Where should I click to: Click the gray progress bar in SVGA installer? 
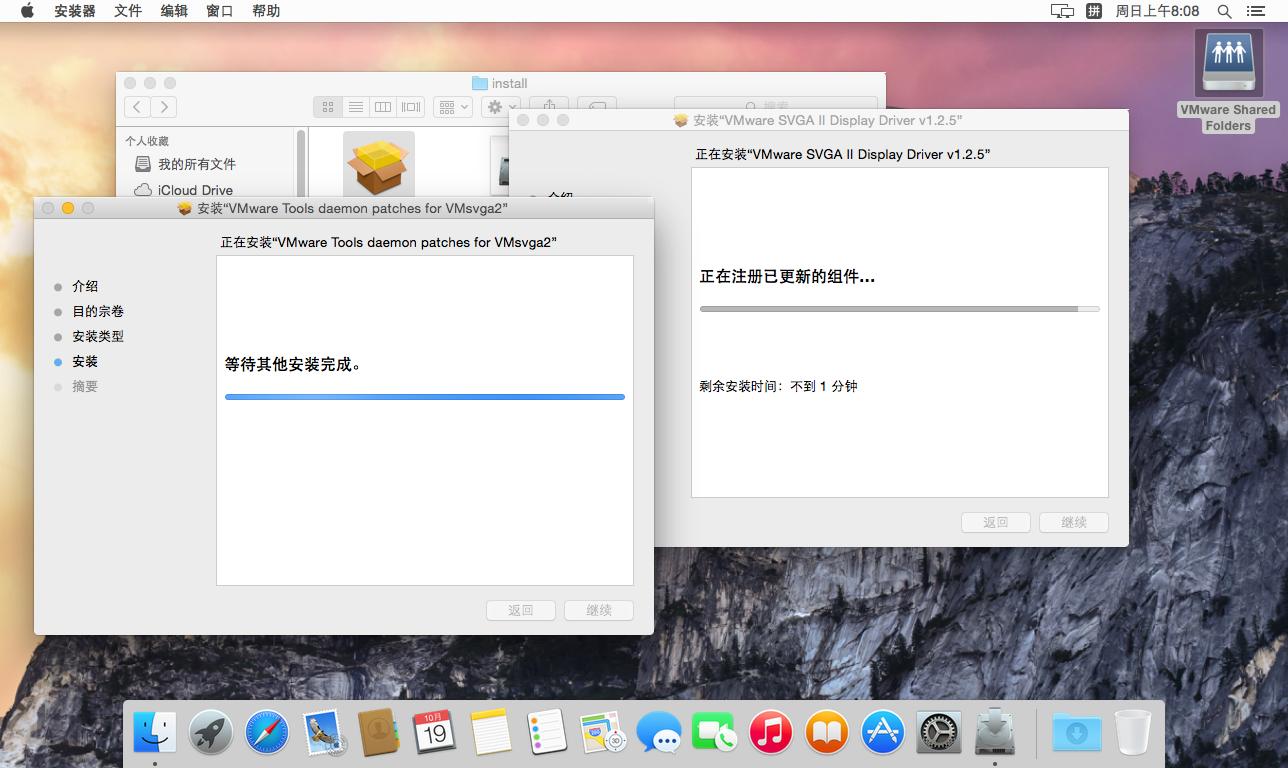point(900,309)
